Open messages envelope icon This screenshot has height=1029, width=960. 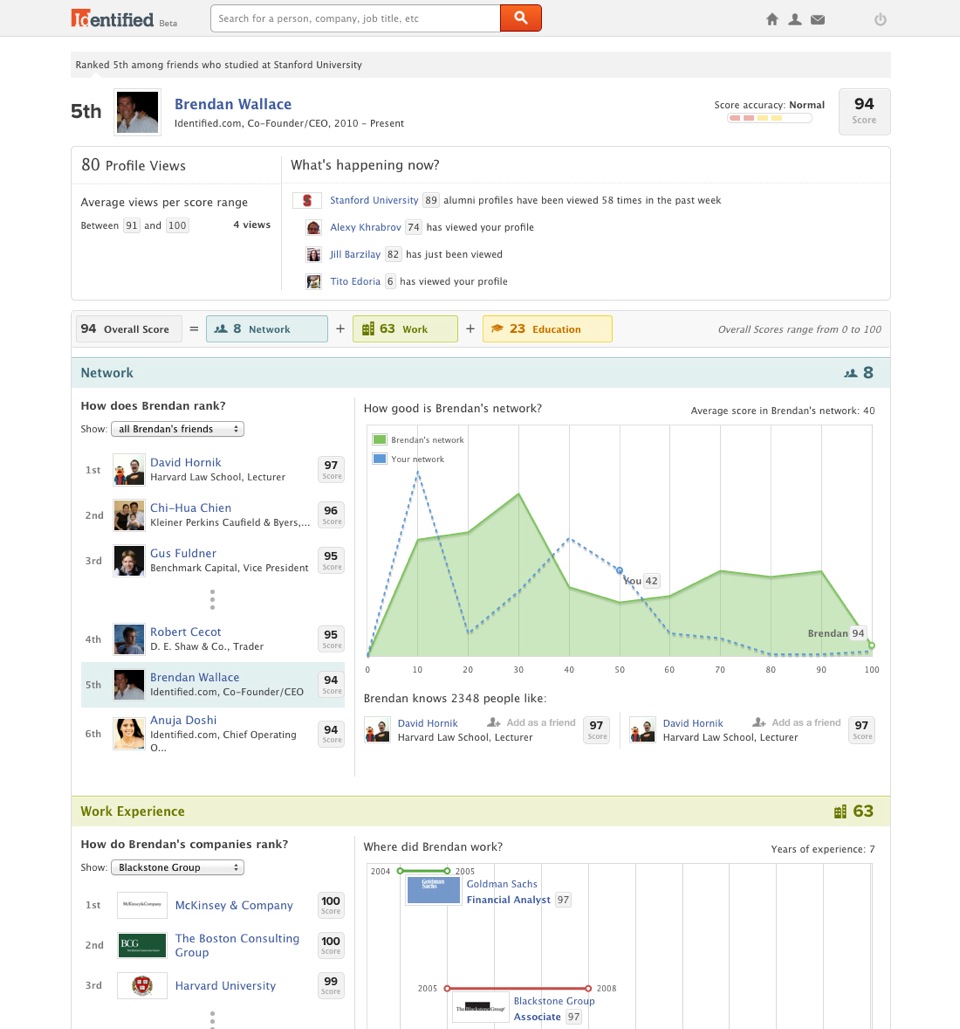click(818, 20)
